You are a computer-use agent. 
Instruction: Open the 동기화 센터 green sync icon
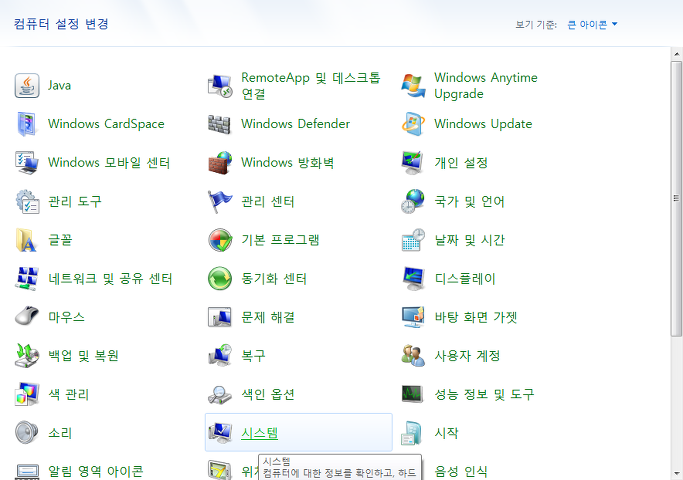(x=220, y=278)
